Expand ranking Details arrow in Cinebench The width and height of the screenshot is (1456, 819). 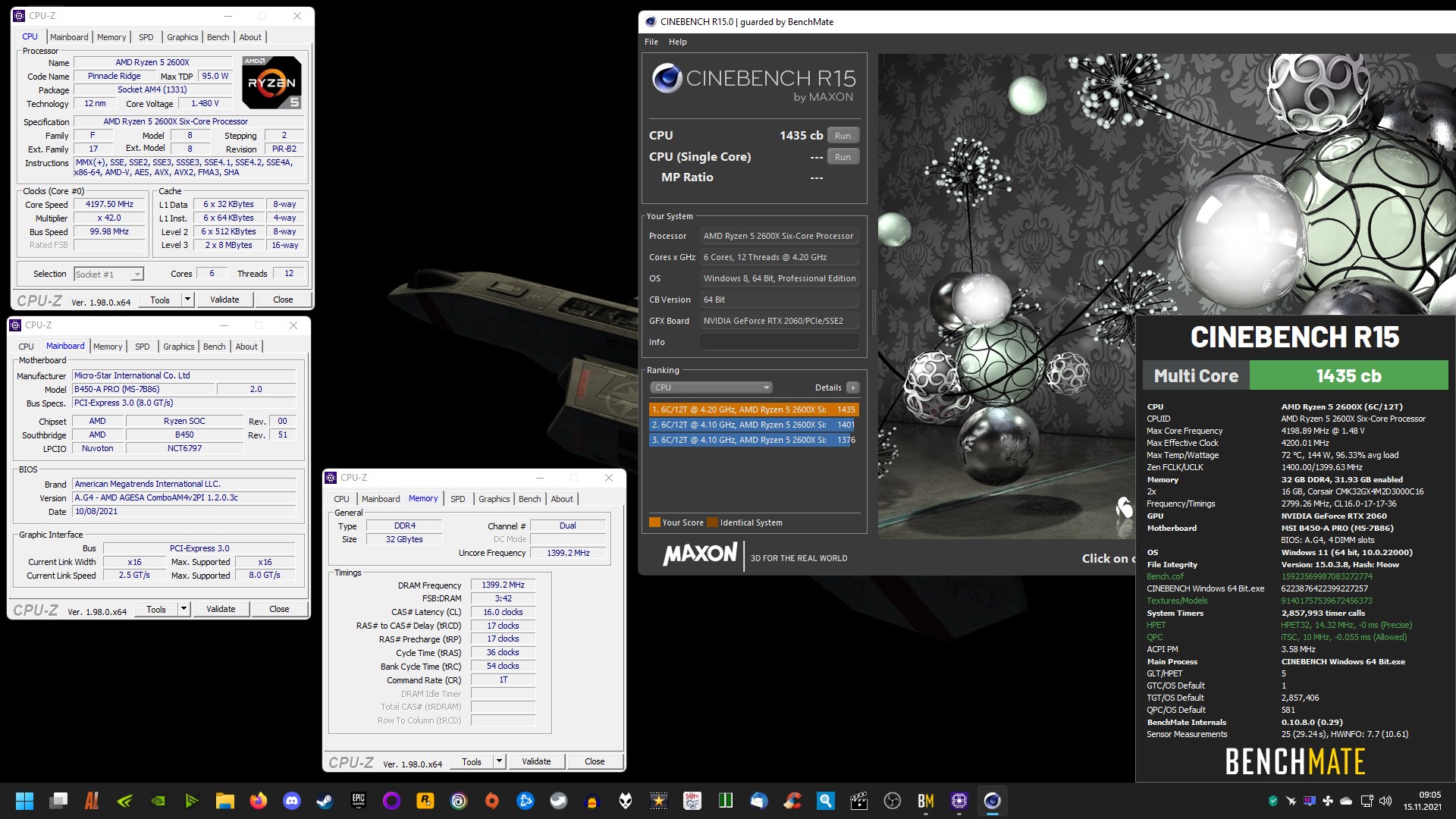click(853, 388)
